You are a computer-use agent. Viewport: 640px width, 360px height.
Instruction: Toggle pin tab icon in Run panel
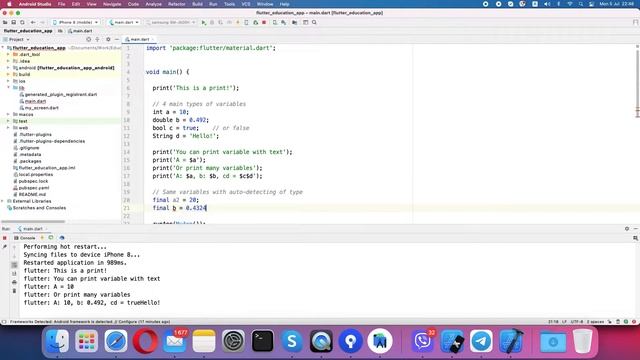click(4, 247)
